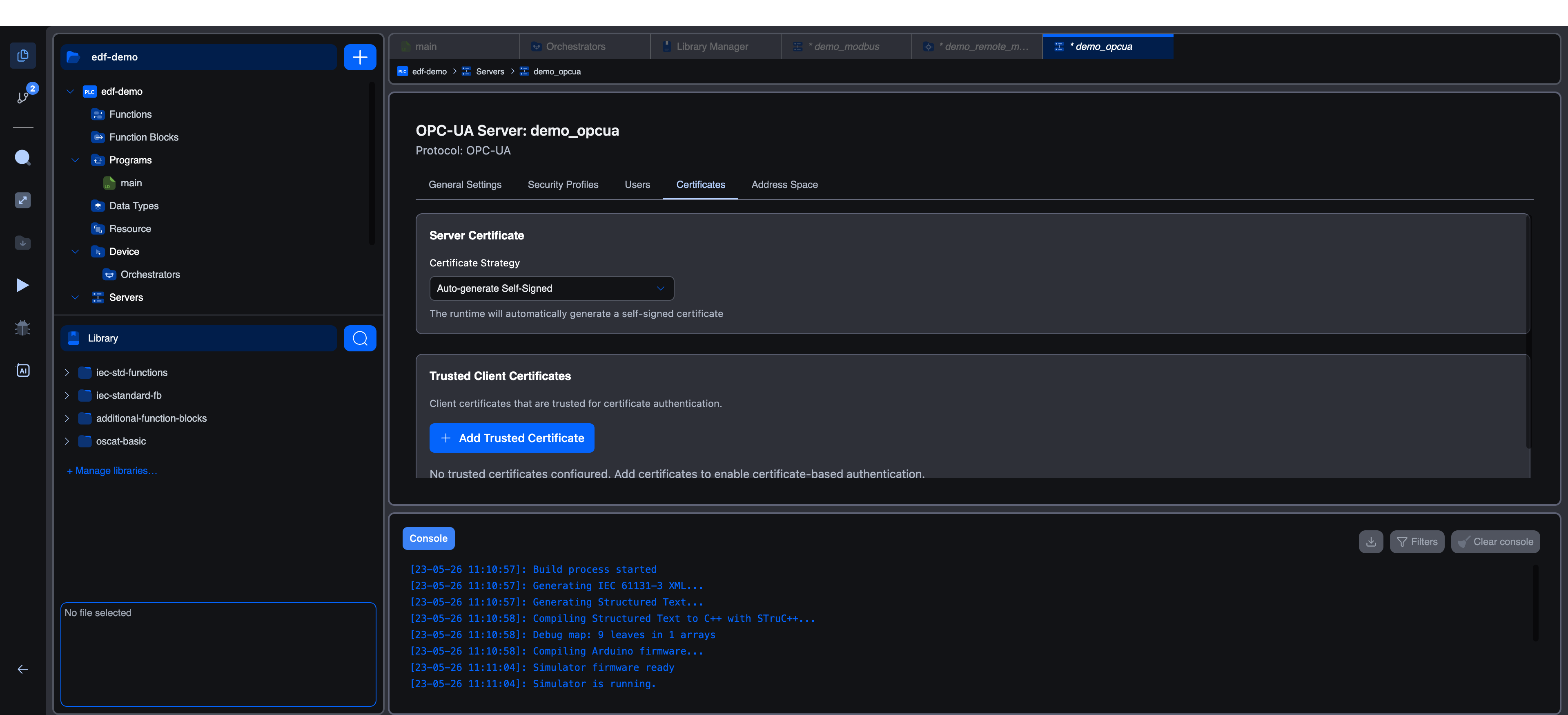Expand additional-function-blocks library
The width and height of the screenshot is (1568, 715).
pyautogui.click(x=66, y=418)
